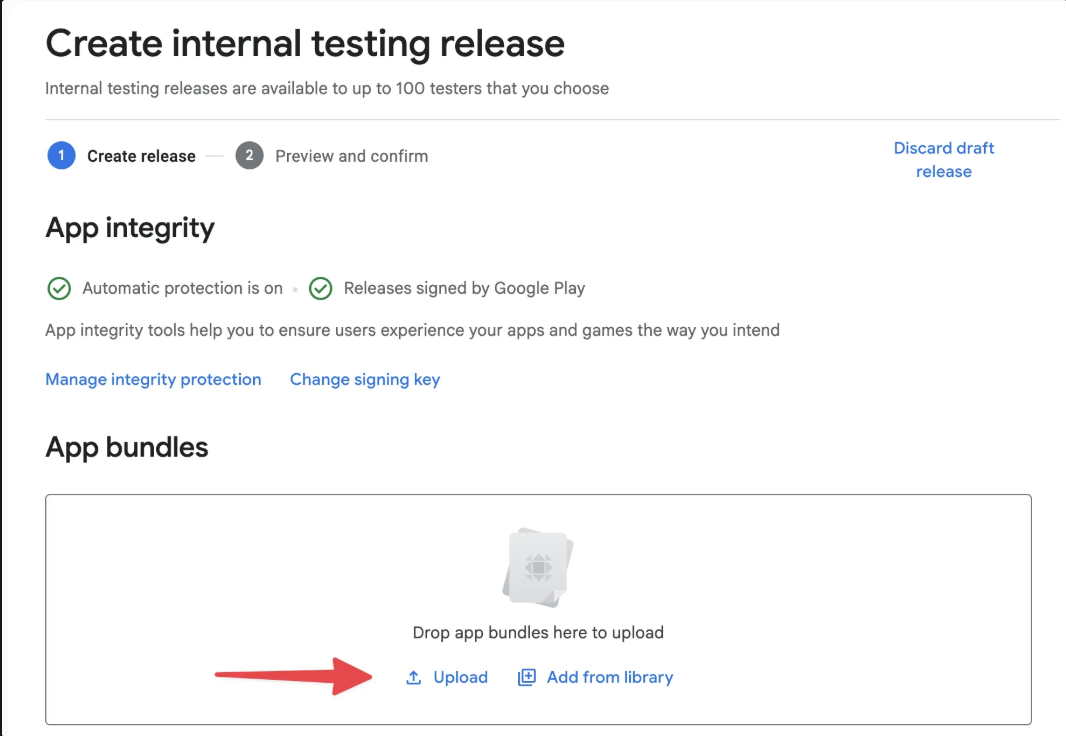Switch to the Preview and confirm step

351,156
